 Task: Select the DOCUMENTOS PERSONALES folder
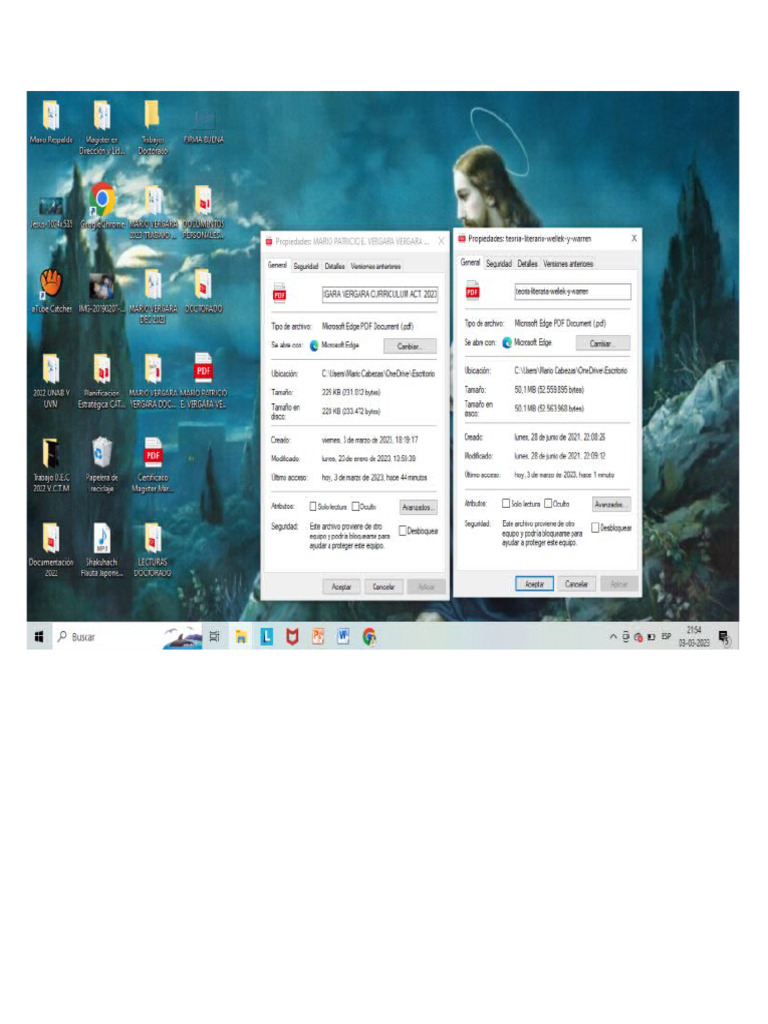(203, 212)
